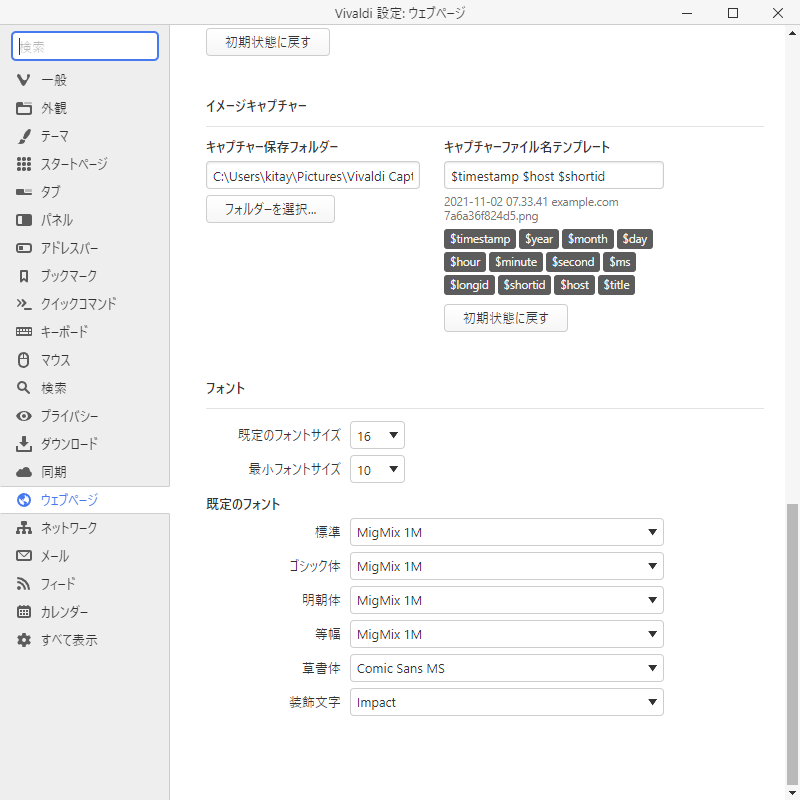Viewport: 800px width, 800px height.
Task: Insert the $ms token
Action: click(x=619, y=262)
